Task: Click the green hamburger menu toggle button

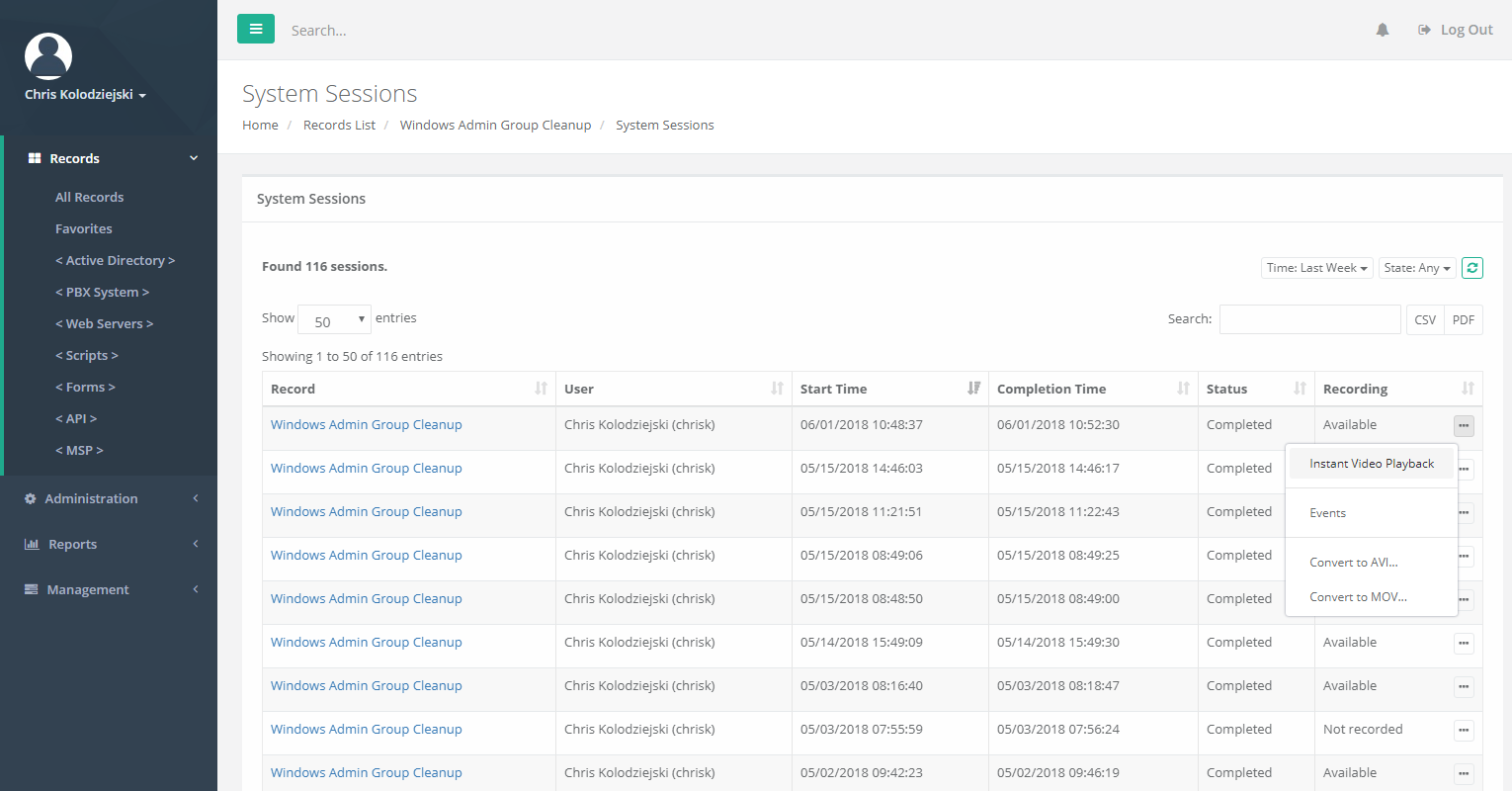Action: tap(256, 29)
